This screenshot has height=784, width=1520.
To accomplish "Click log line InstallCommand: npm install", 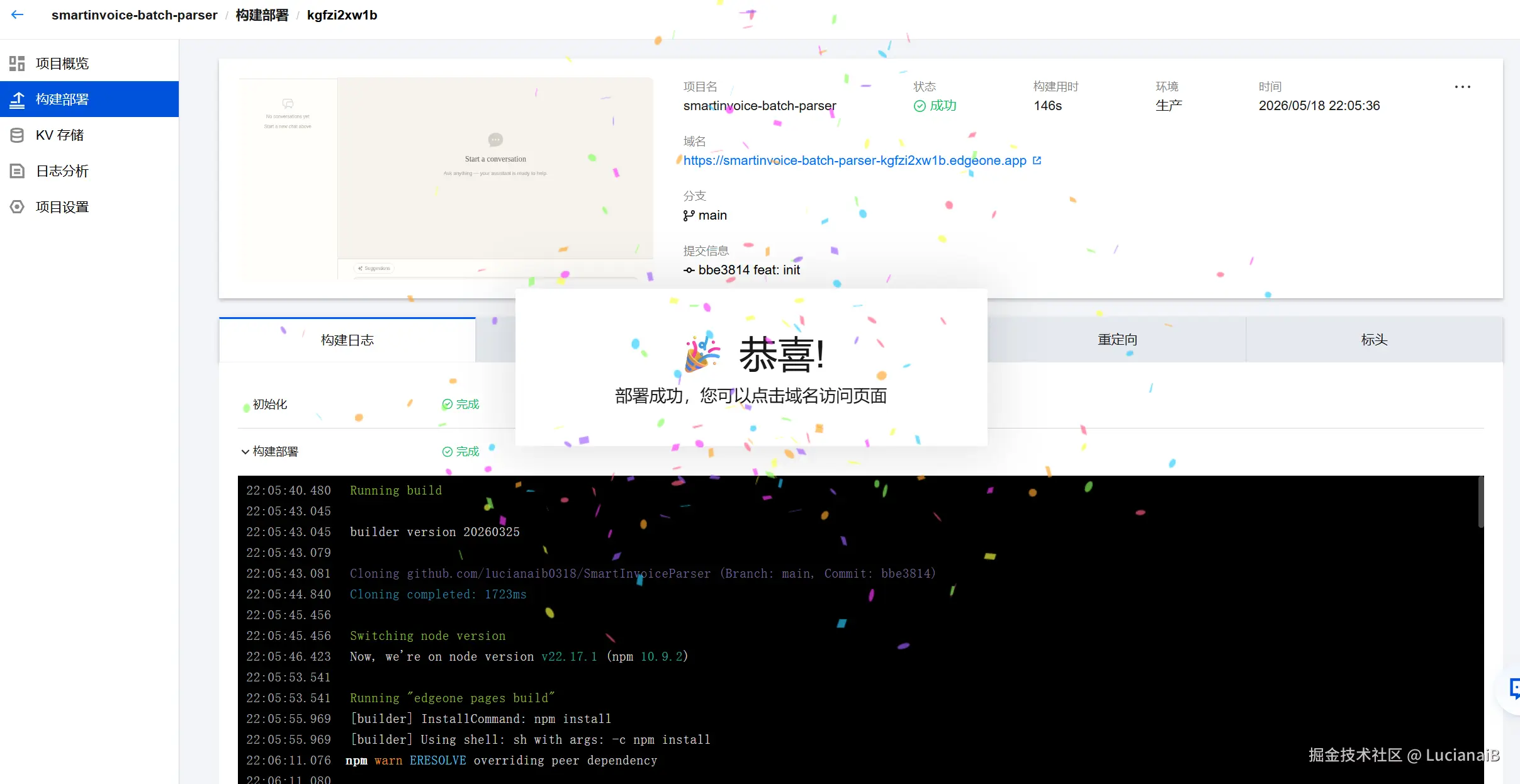I will coord(481,719).
